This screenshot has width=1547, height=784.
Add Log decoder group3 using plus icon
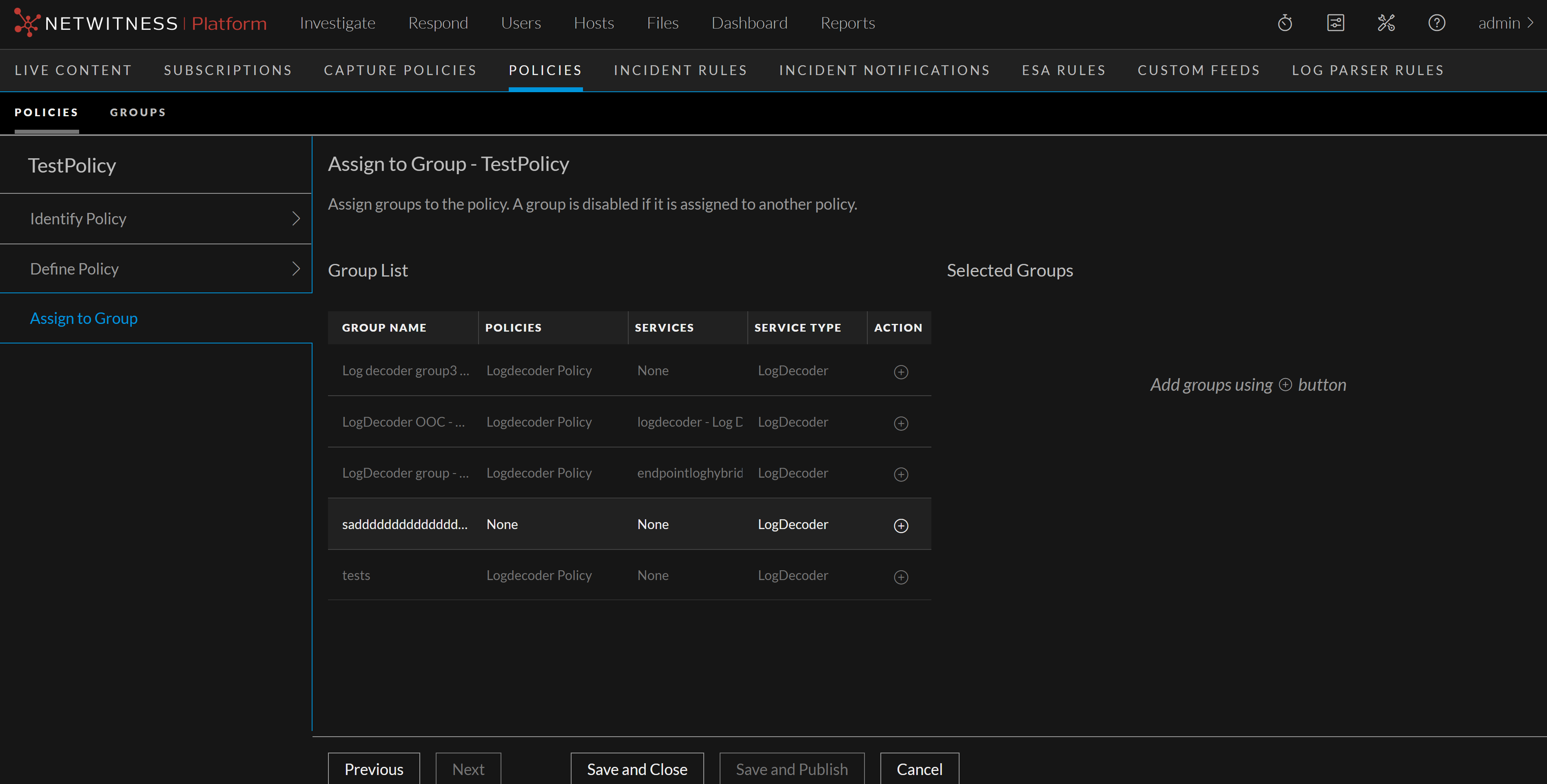(901, 372)
